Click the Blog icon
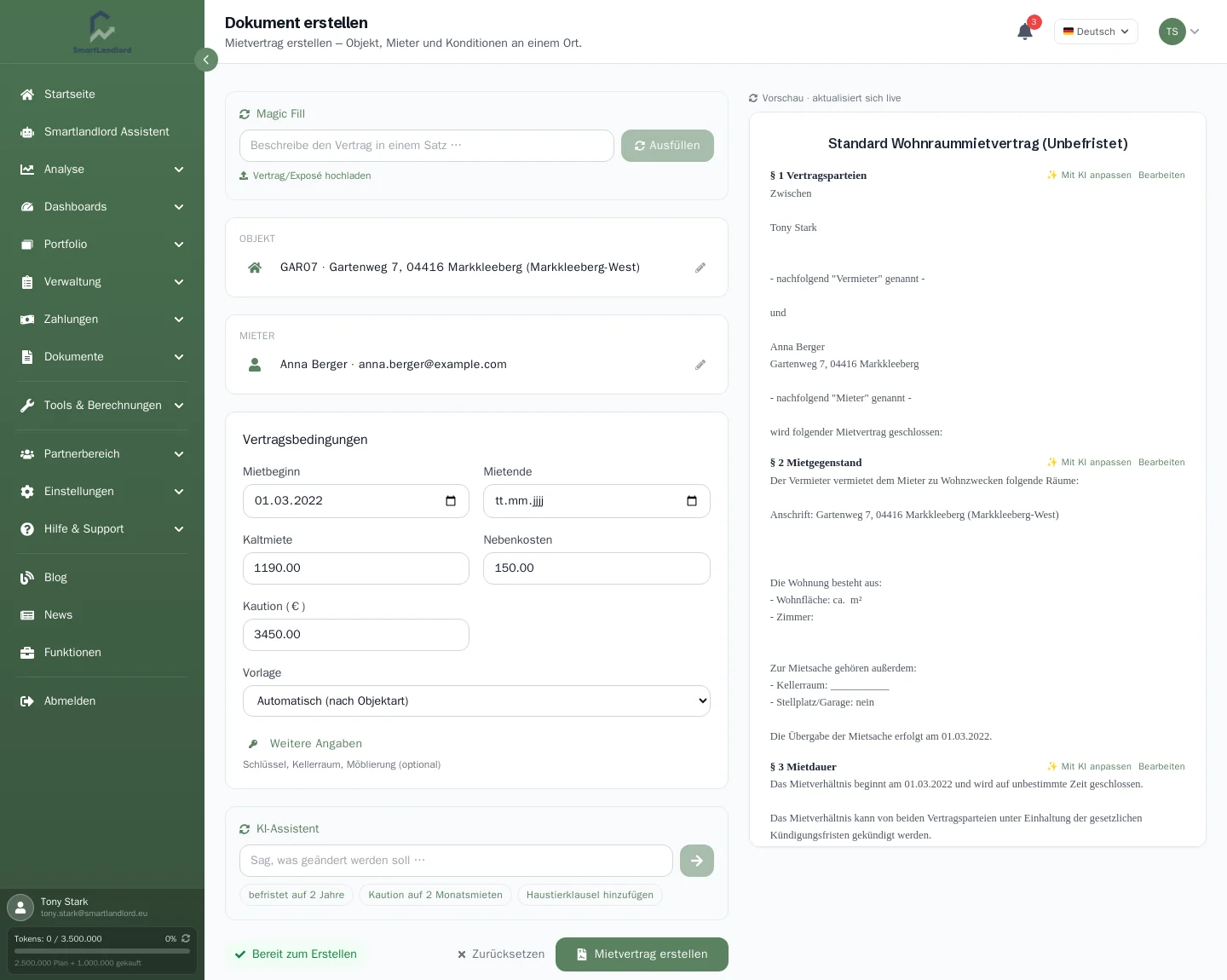Viewport: 1227px width, 980px height. point(27,578)
